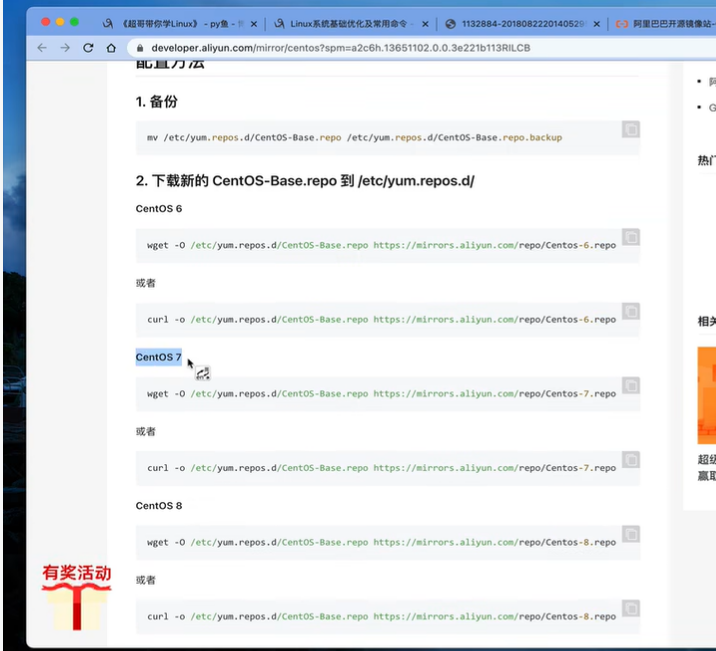Screen dimensions: 716x651
Task: Switch to the 阿里巴巴开源镜像站 tab
Action: [666, 24]
